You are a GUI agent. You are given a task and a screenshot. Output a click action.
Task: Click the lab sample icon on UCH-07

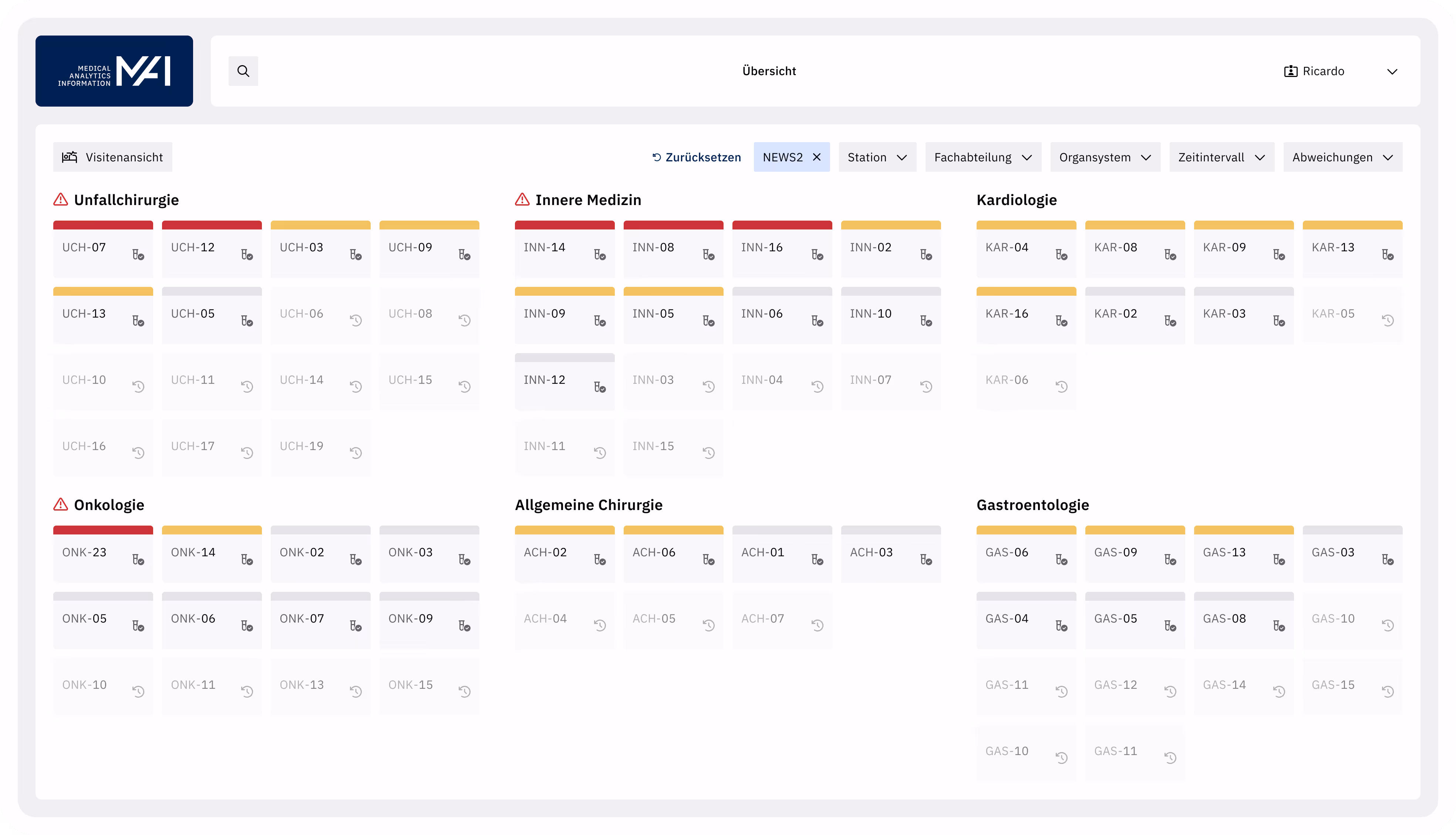point(138,255)
